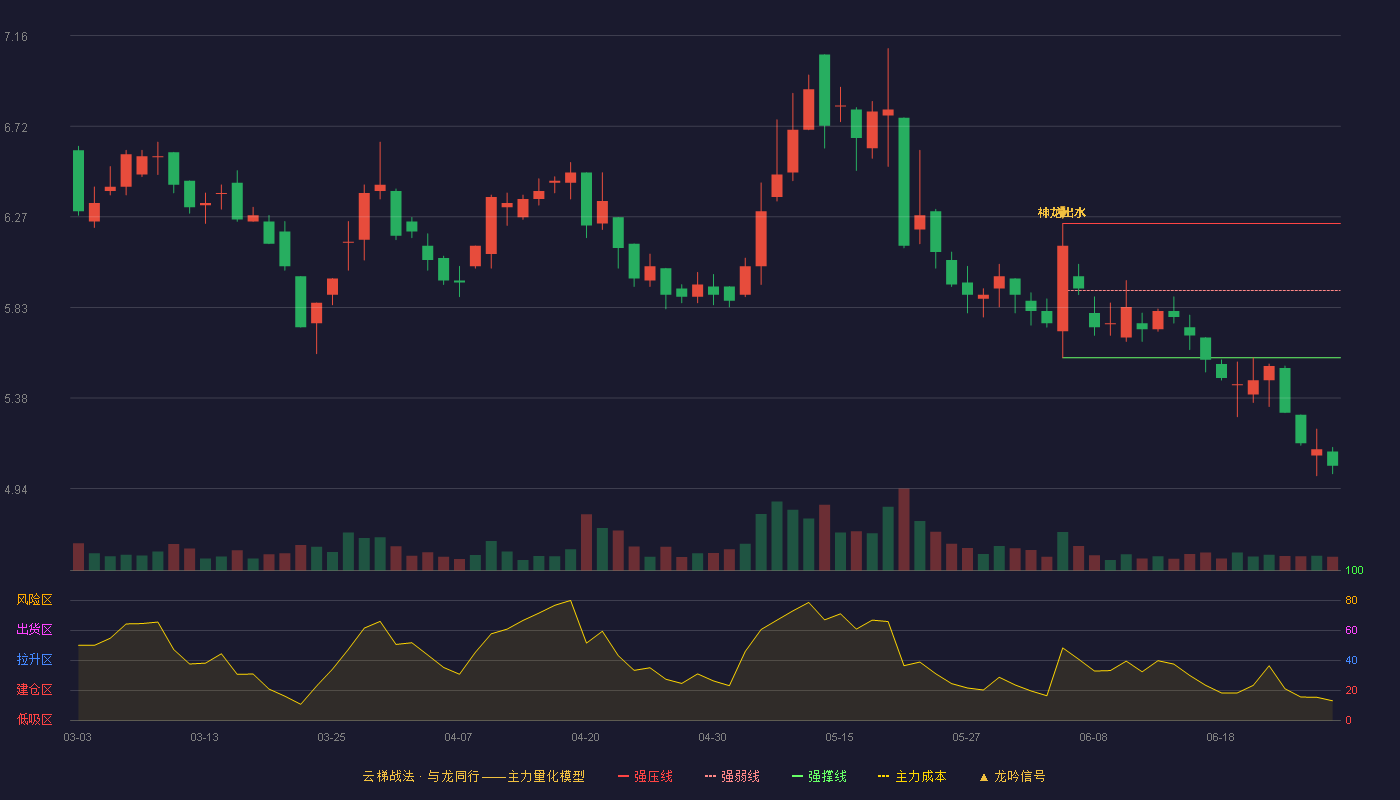Image resolution: width=1400 pixels, height=800 pixels.
Task: Click the 低吸区 zone label
Action: click(34, 719)
